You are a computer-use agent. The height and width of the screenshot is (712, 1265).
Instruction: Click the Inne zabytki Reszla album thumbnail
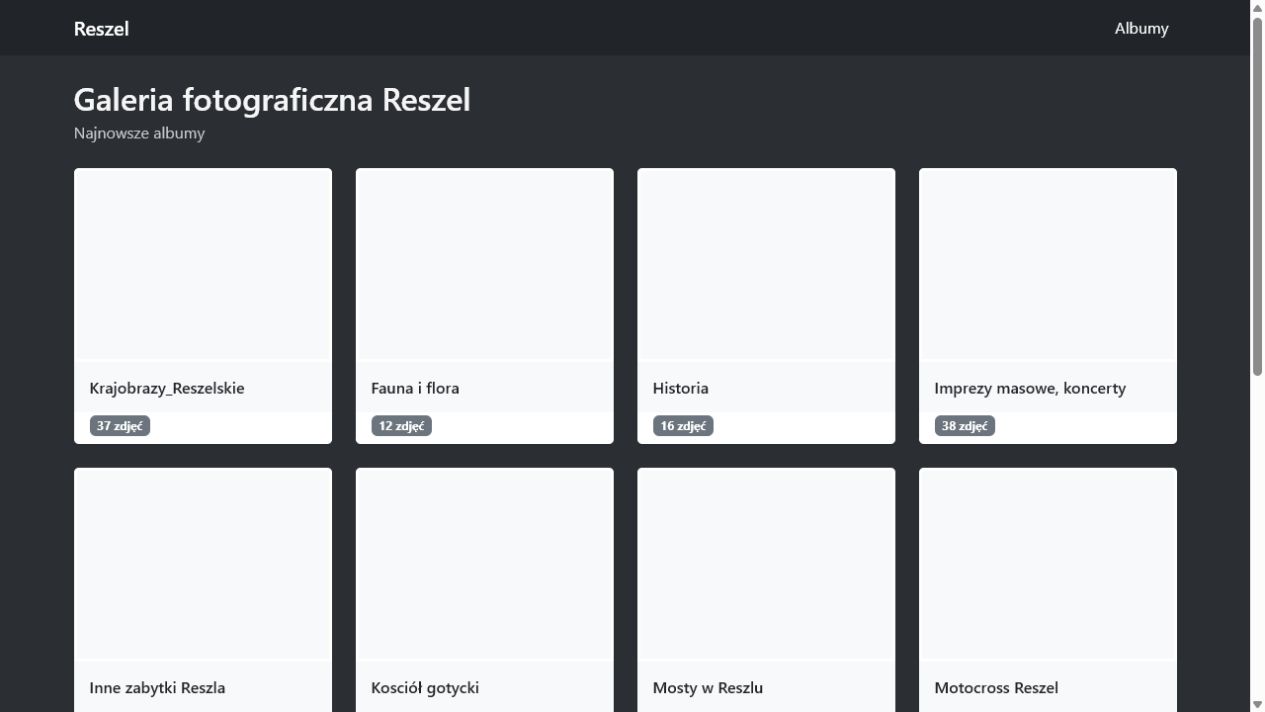203,564
